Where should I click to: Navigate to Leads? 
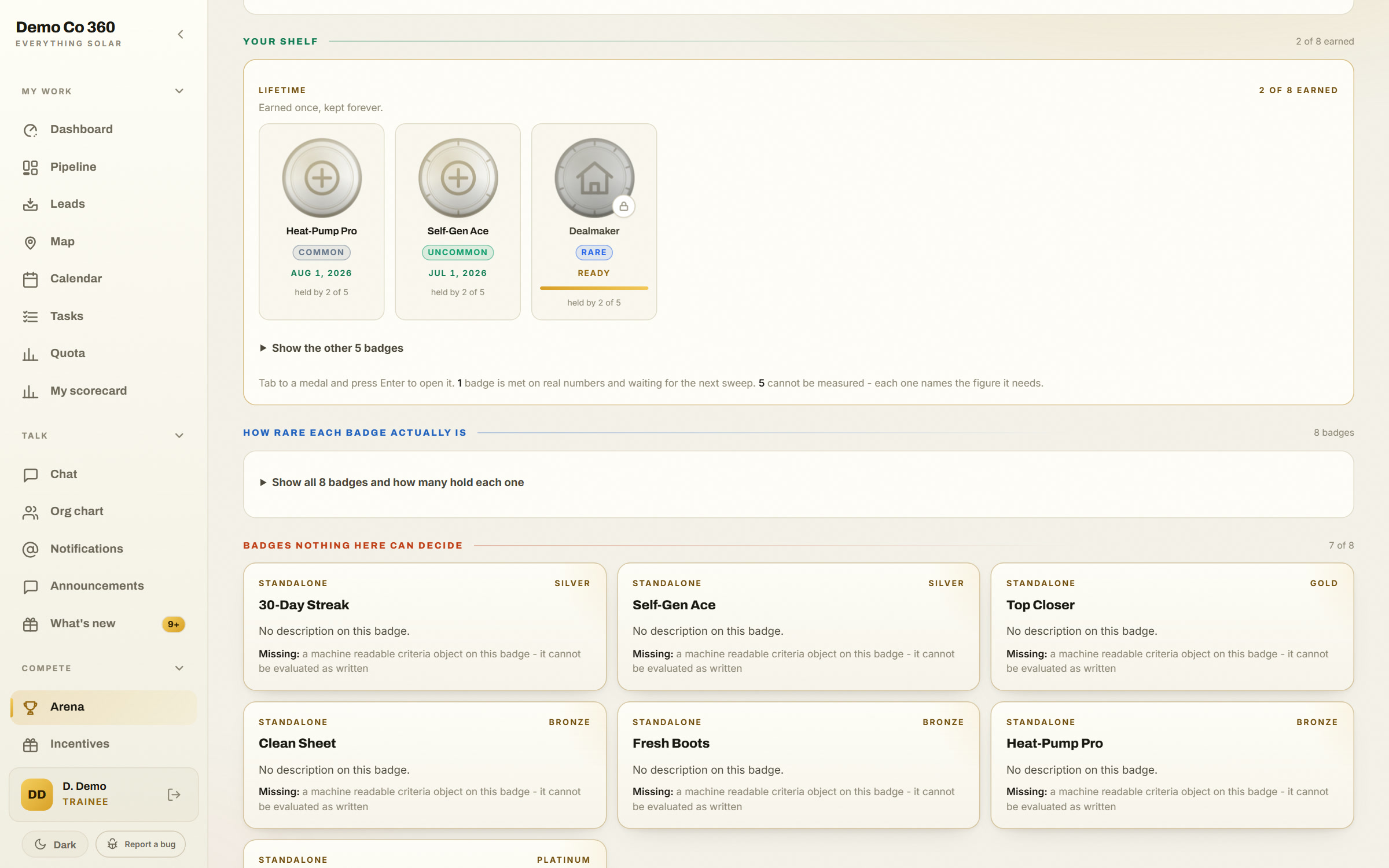(x=104, y=204)
